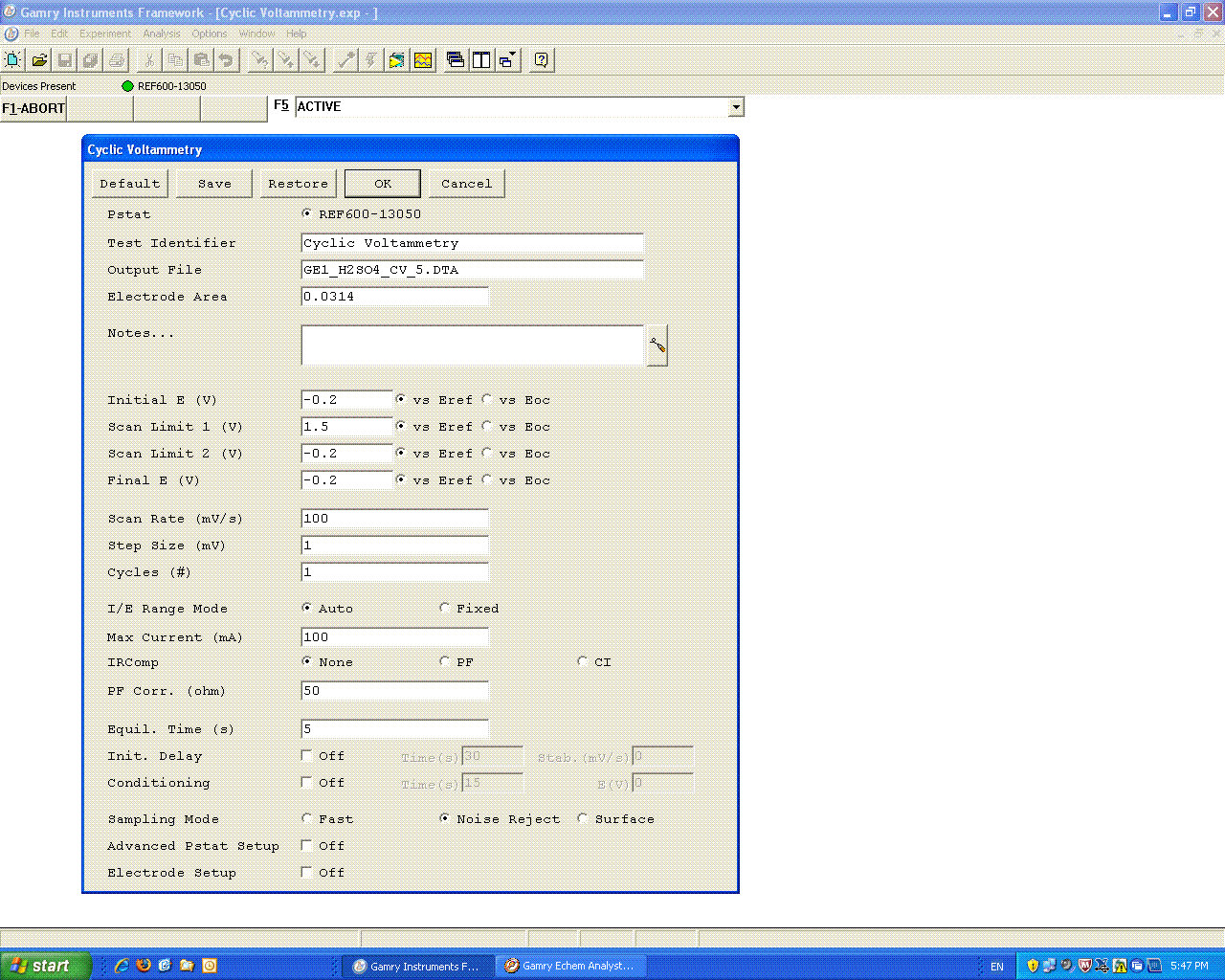Click the Save button in dialog
The height and width of the screenshot is (980, 1225).
pyautogui.click(x=214, y=184)
